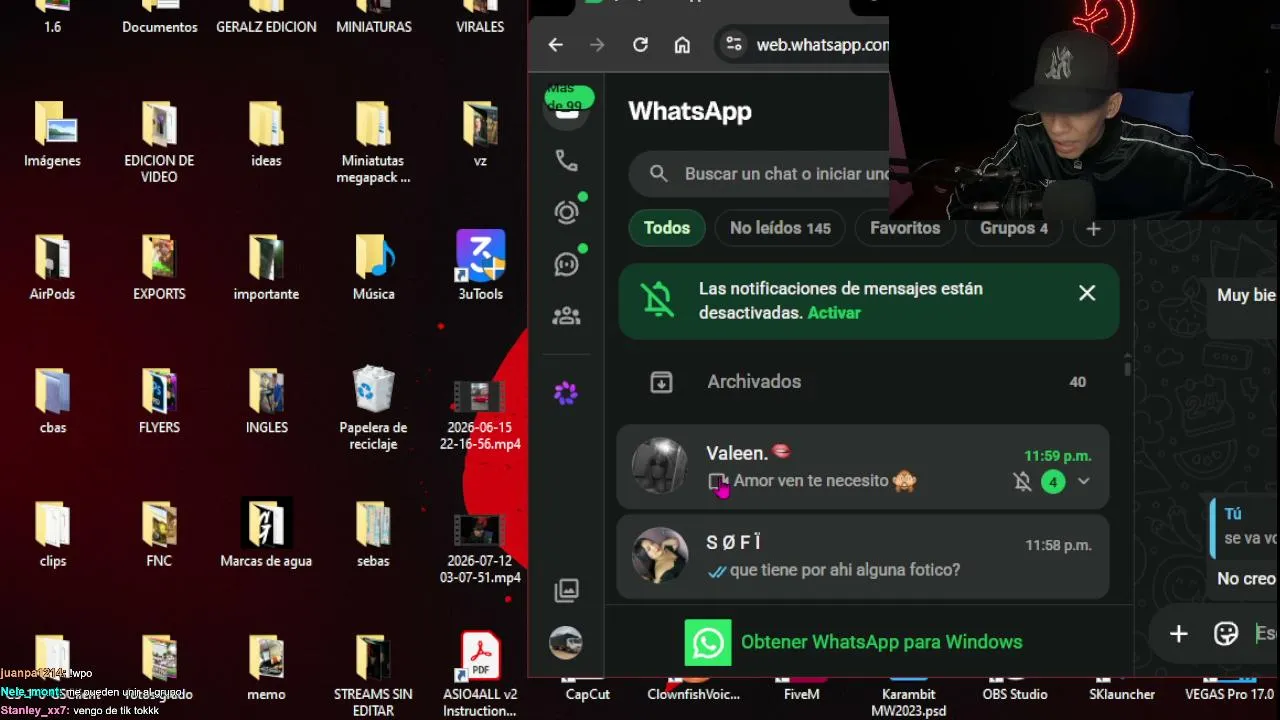This screenshot has height=720, width=1280.
Task: Open the emoji and sticker picker
Action: click(1226, 634)
